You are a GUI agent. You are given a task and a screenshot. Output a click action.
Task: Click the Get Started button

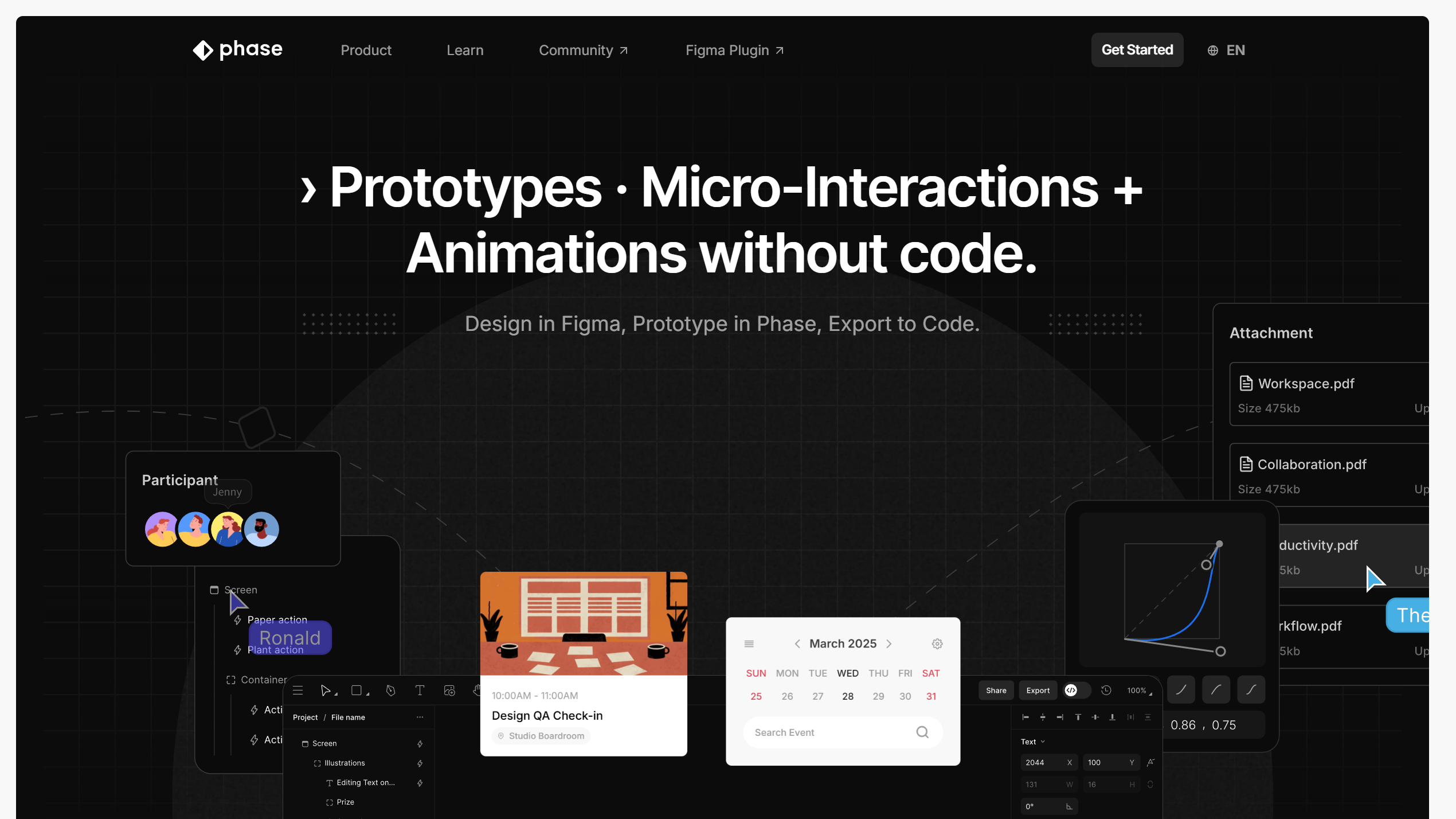click(1137, 50)
